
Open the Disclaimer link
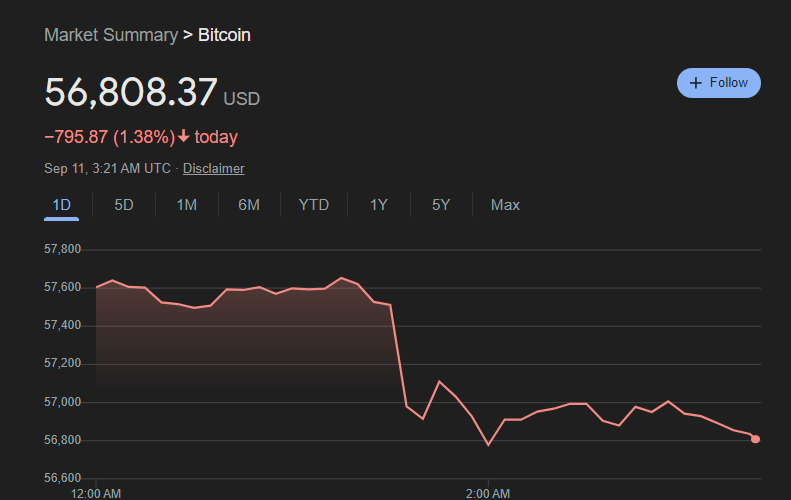(x=213, y=169)
